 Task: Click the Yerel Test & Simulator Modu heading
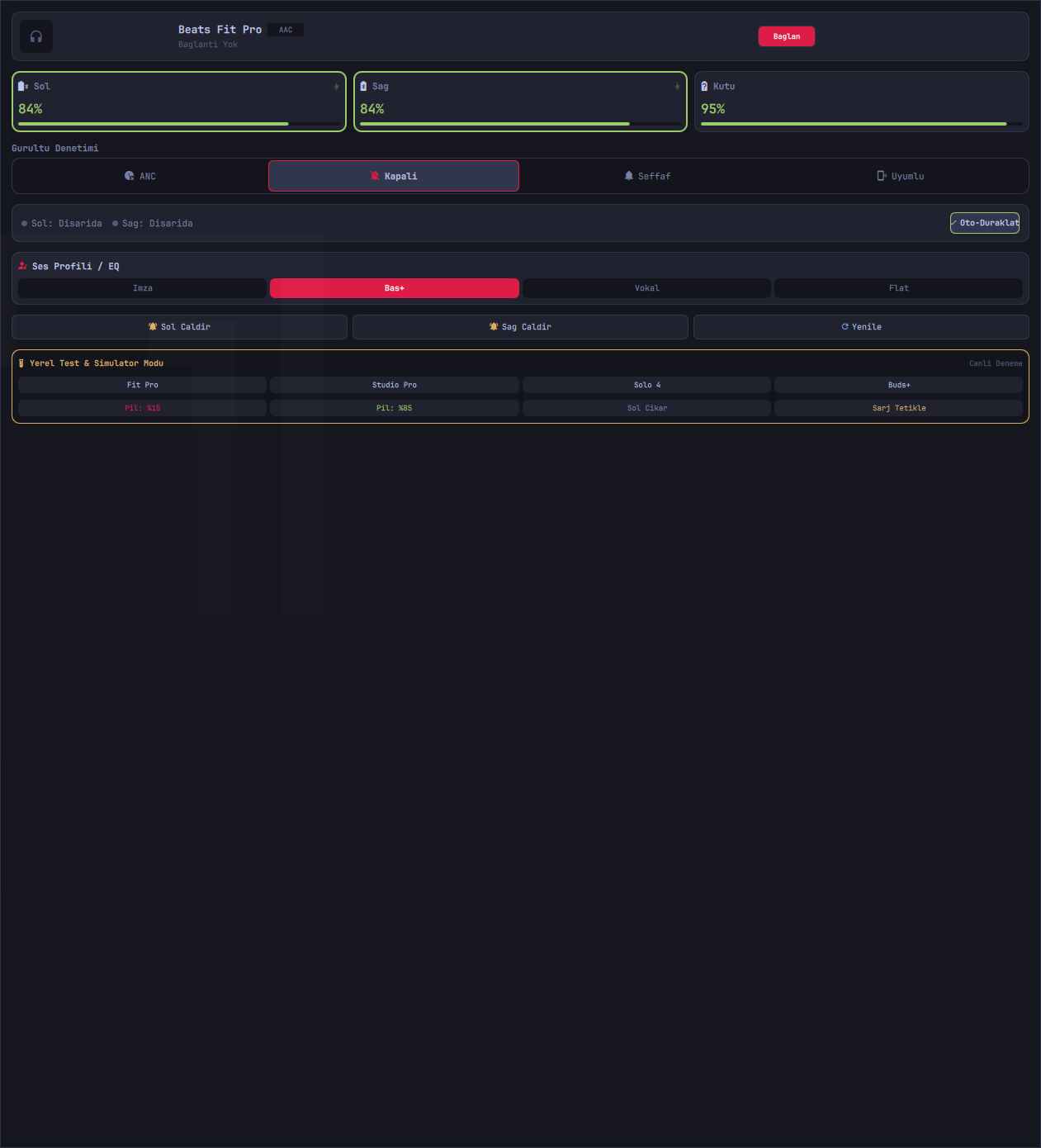coord(97,363)
